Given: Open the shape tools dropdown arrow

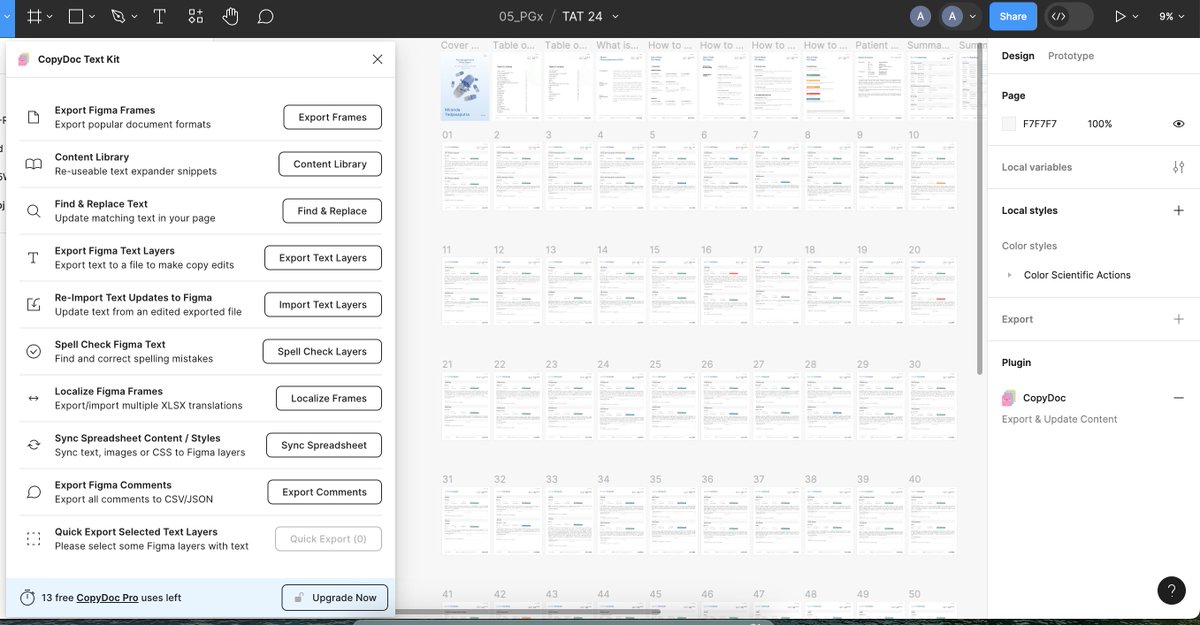Looking at the screenshot, I should tap(92, 17).
